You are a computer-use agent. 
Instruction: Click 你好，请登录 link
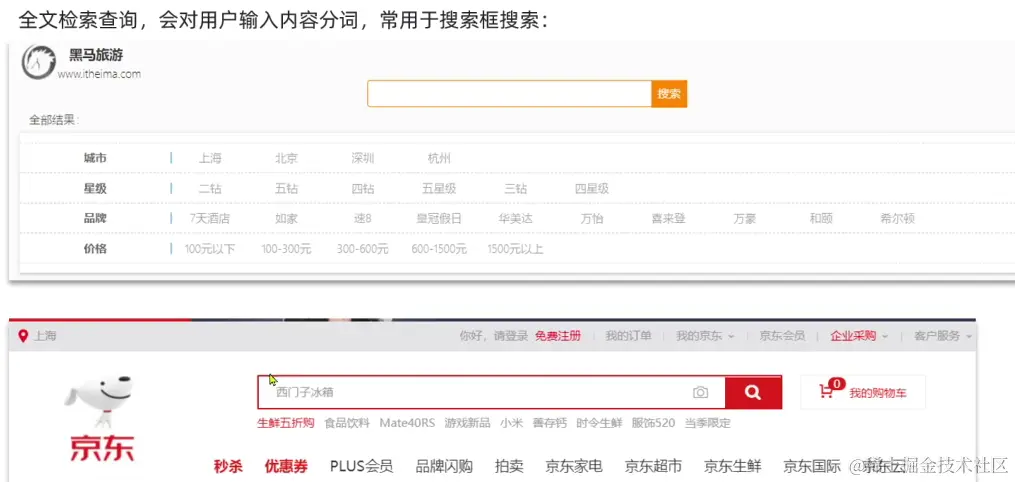tap(494, 336)
